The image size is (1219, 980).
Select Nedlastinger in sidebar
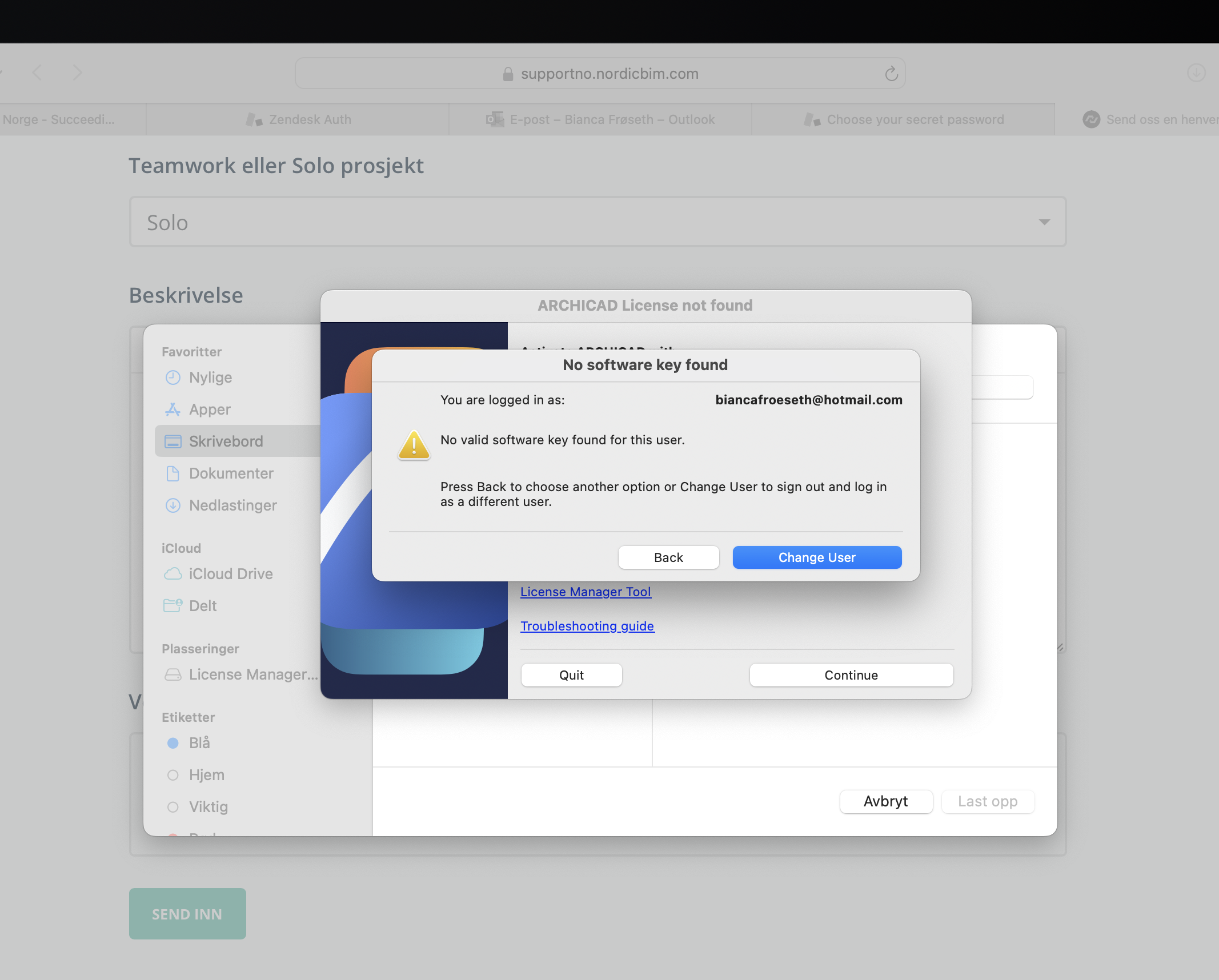coord(232,505)
